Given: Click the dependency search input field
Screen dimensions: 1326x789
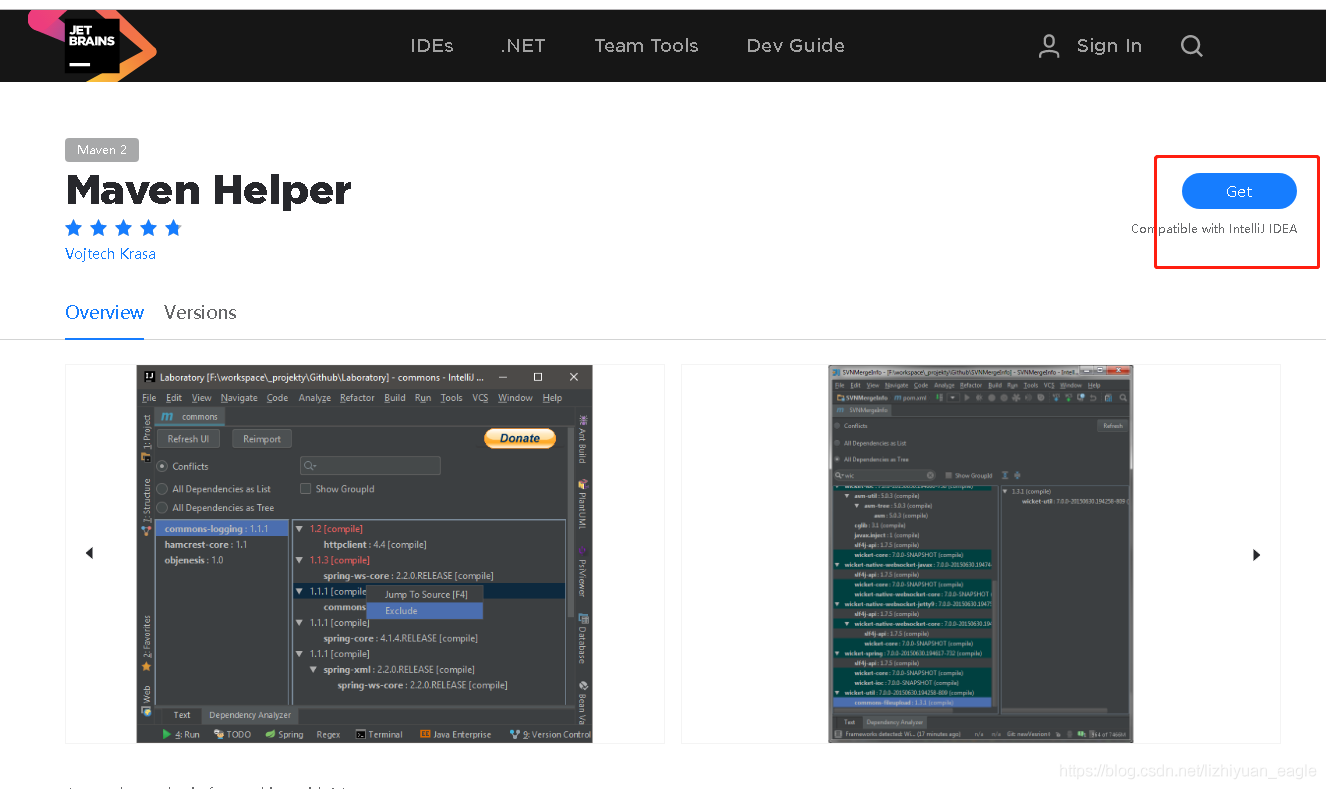Looking at the screenshot, I should [370, 465].
